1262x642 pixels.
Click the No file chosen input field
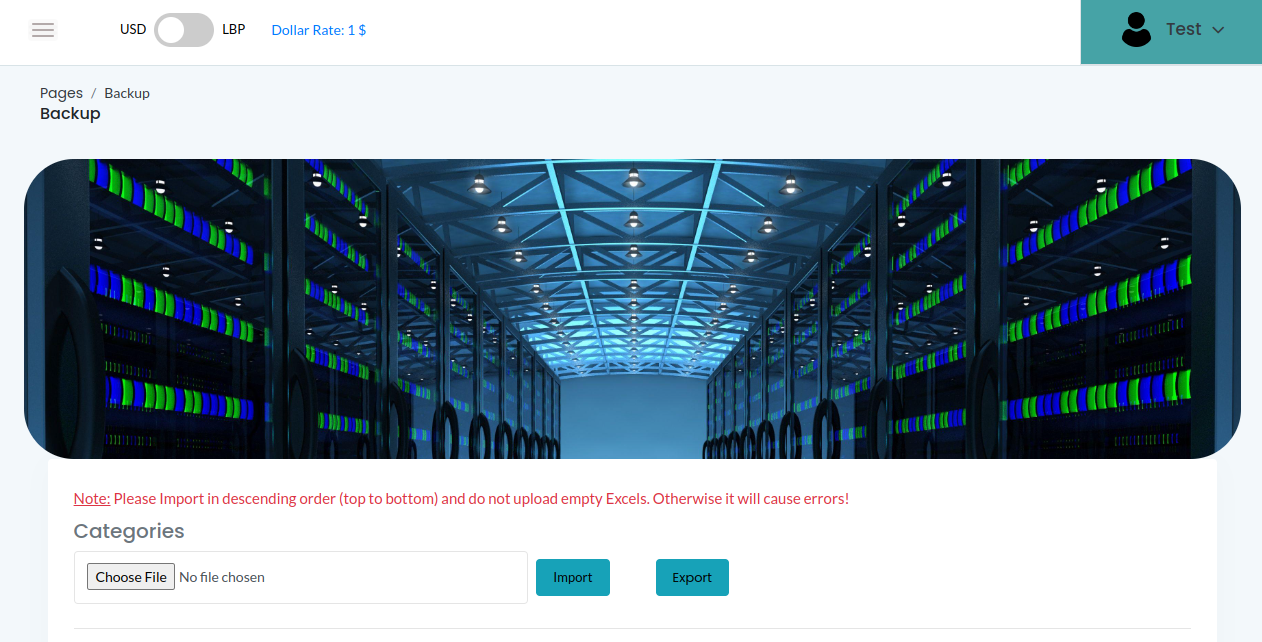tap(300, 577)
